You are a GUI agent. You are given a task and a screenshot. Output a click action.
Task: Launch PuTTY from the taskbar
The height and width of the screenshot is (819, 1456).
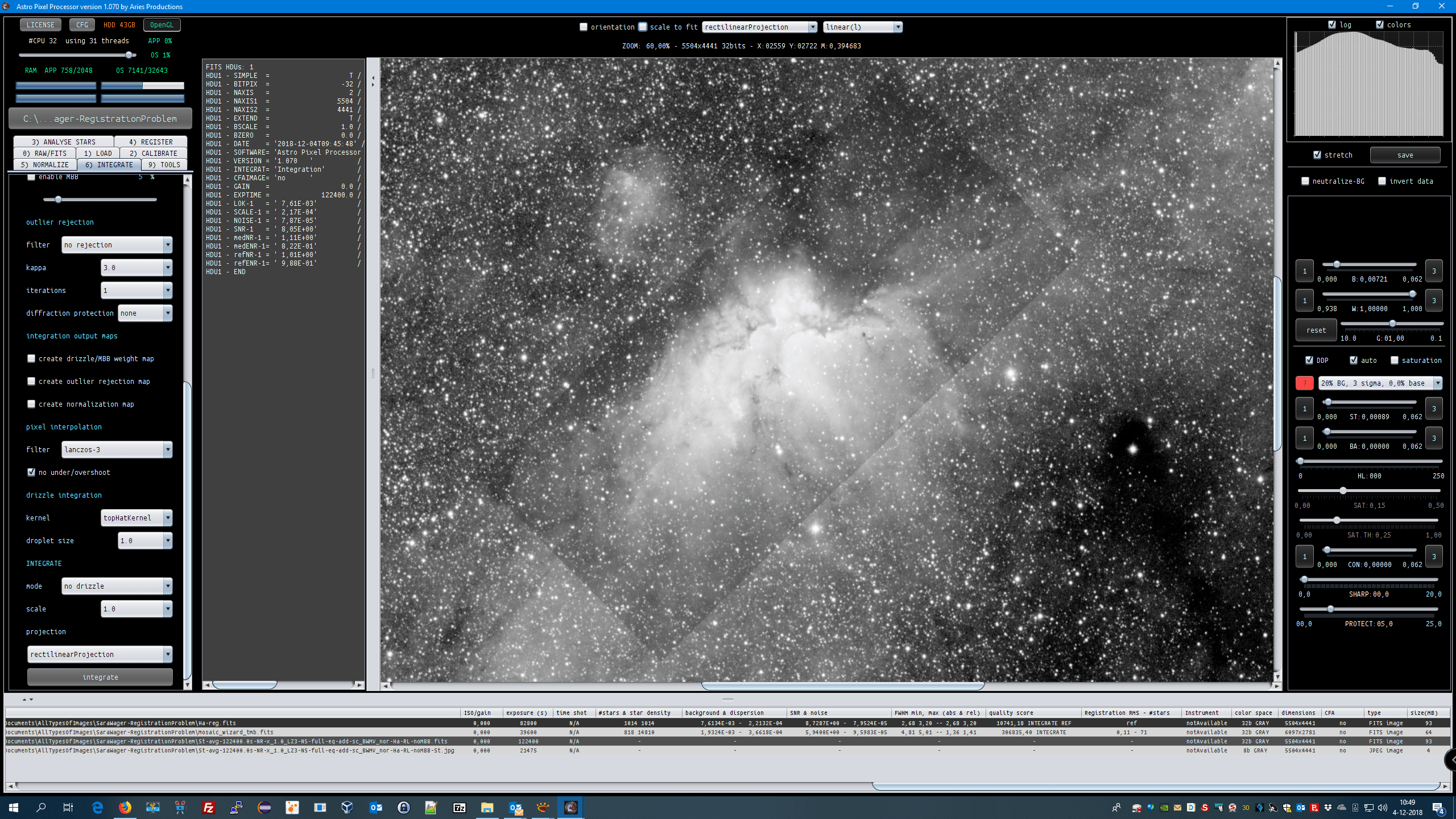236,807
